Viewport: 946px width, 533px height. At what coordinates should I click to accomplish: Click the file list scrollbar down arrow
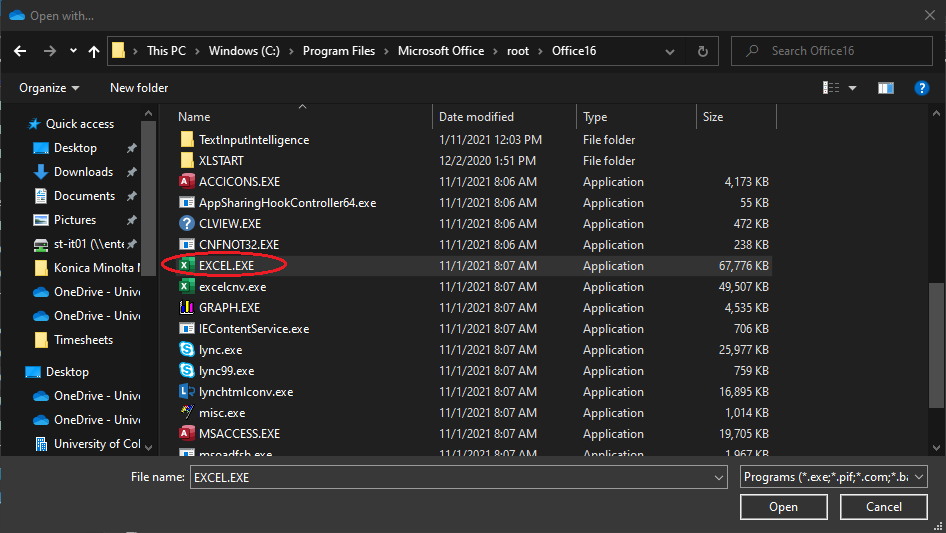[x=936, y=448]
